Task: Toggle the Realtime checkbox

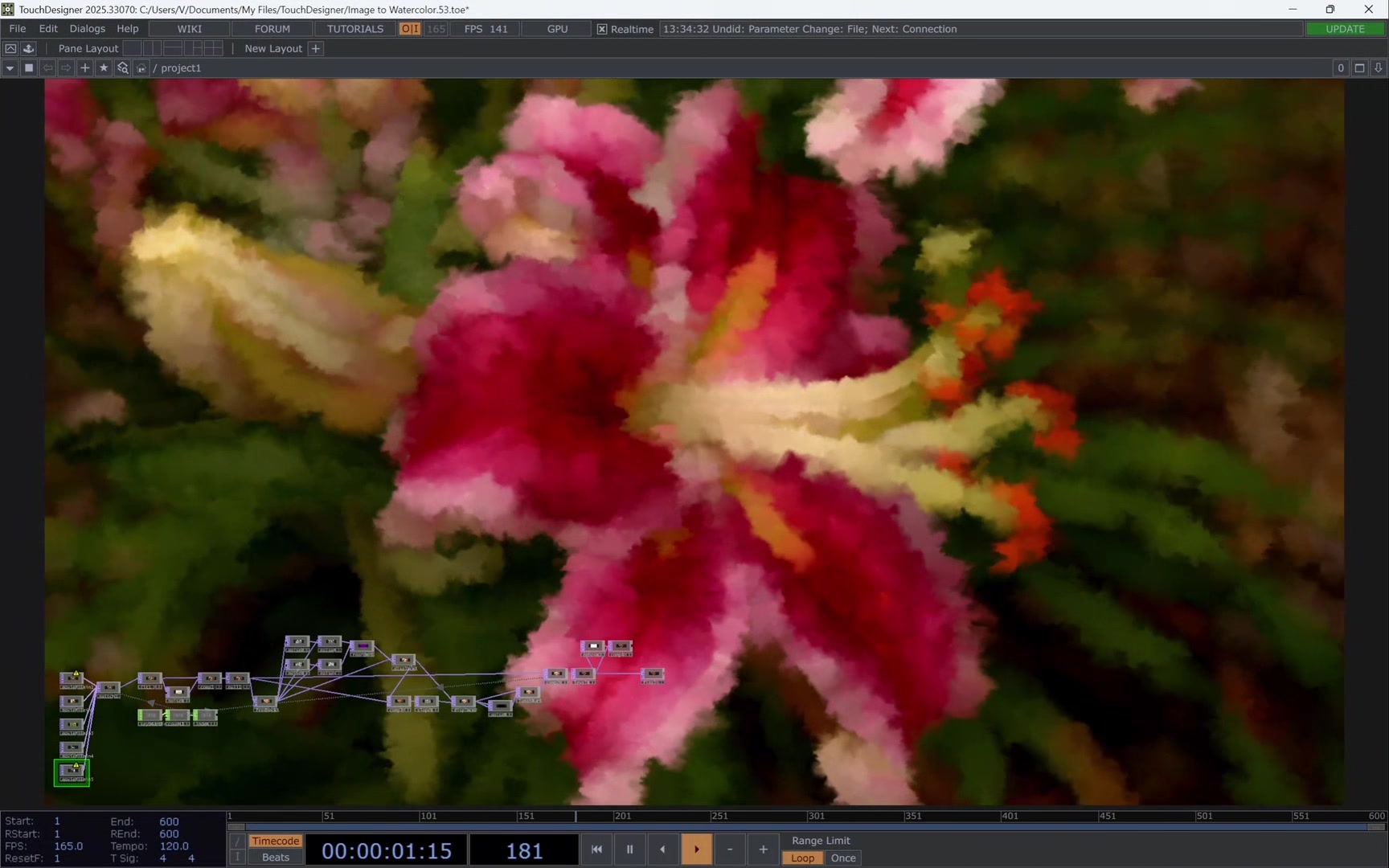Action: 602,29
